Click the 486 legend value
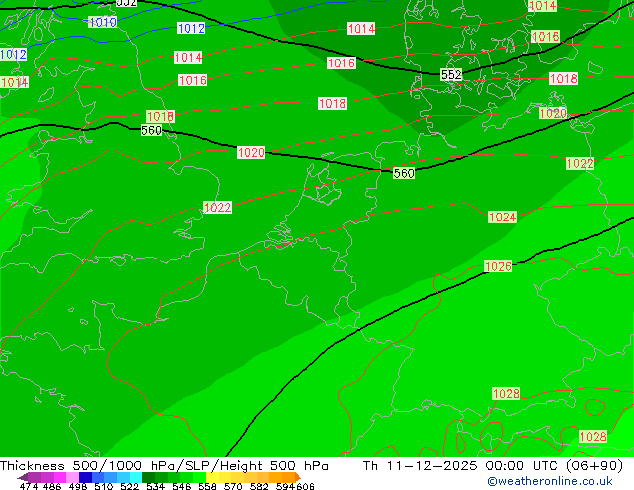Image resolution: width=634 pixels, height=490 pixels. (52, 486)
